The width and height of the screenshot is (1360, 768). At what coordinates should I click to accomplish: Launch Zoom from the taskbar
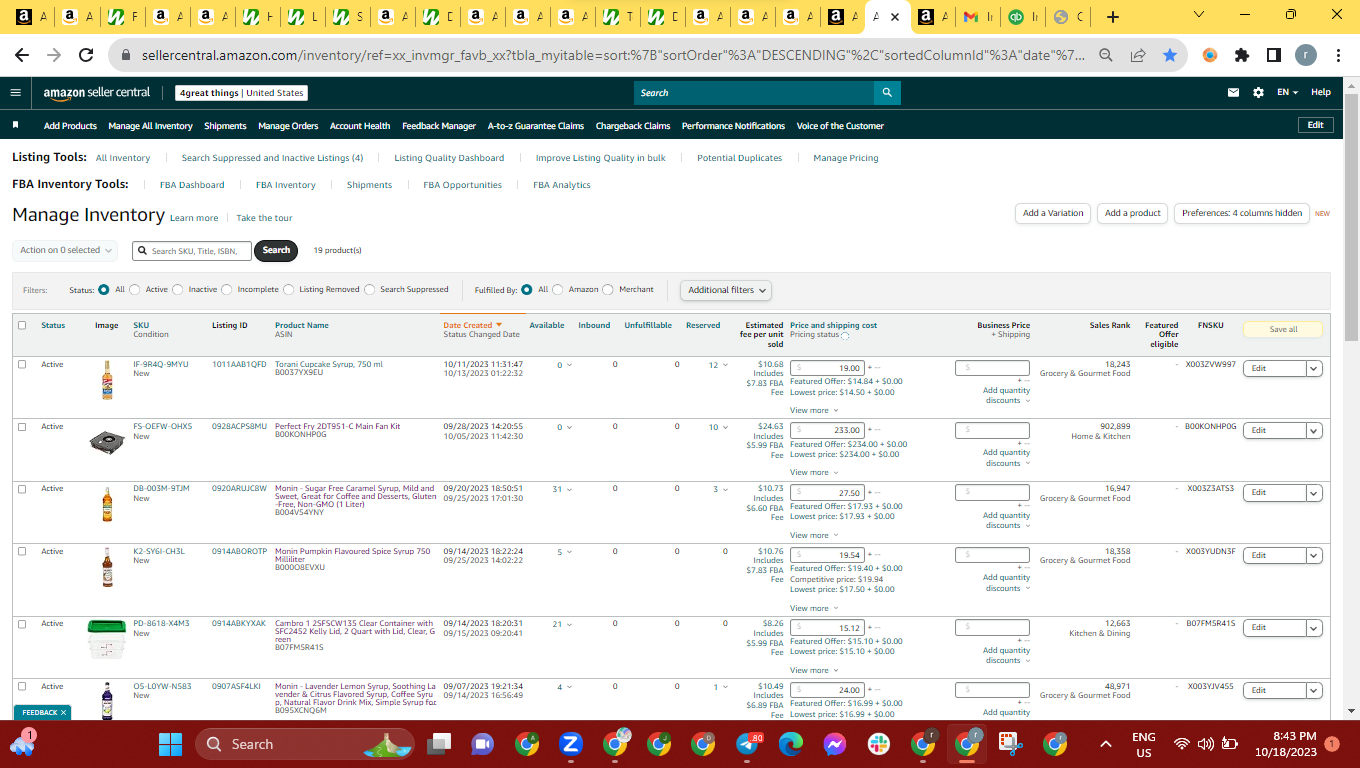pos(571,744)
